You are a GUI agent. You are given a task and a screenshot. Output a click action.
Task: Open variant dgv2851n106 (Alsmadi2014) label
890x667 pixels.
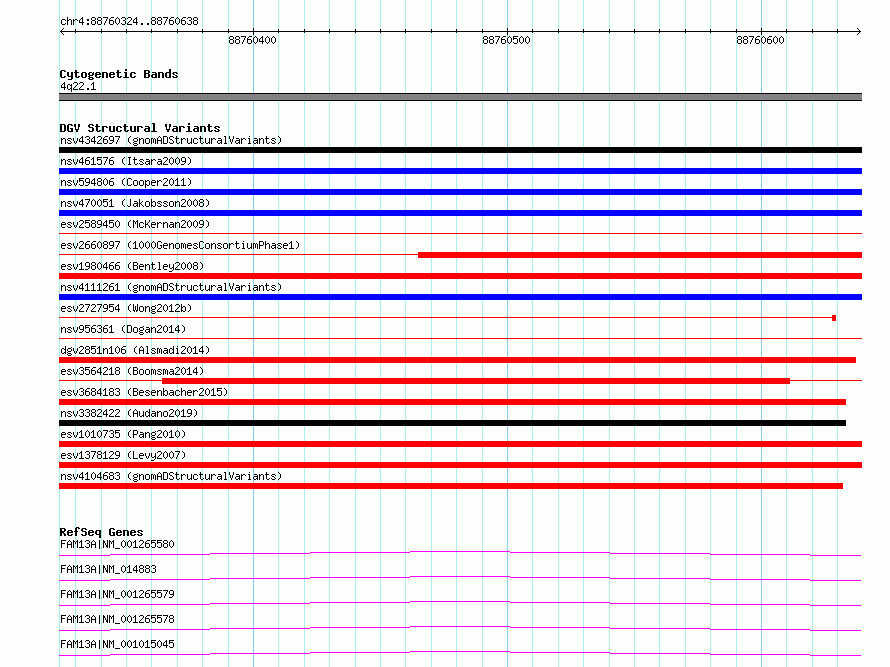(135, 350)
